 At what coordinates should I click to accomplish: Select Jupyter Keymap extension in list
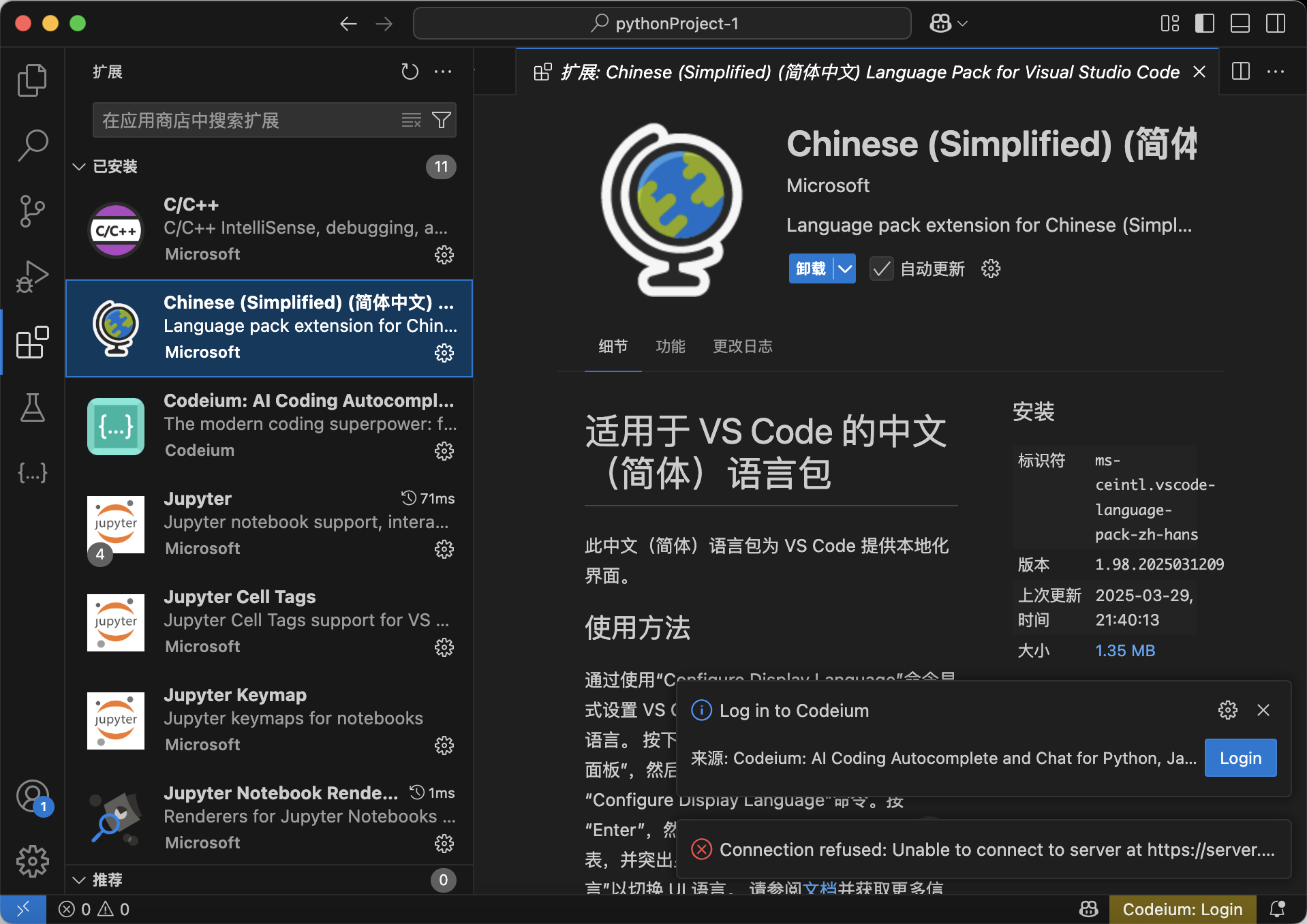pos(269,720)
